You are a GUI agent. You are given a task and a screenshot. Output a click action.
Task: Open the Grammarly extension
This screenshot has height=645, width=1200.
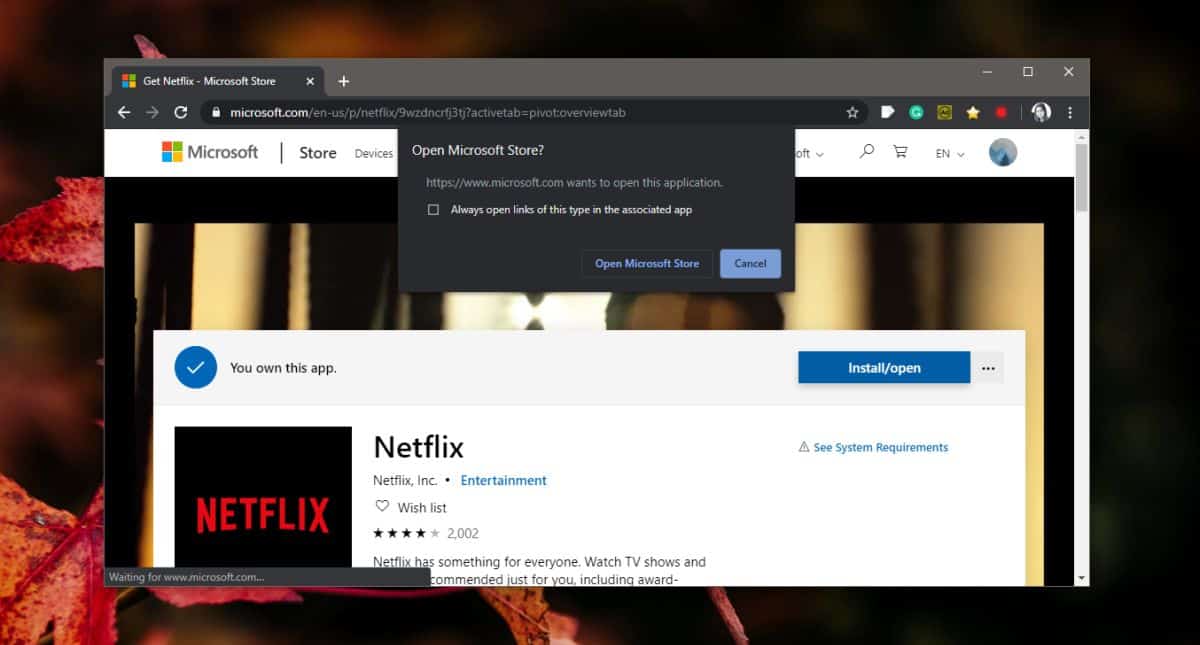tap(916, 113)
